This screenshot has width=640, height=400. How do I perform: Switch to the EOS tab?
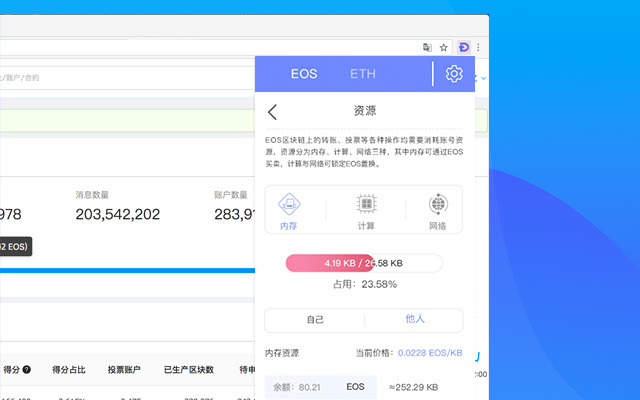[x=304, y=74]
